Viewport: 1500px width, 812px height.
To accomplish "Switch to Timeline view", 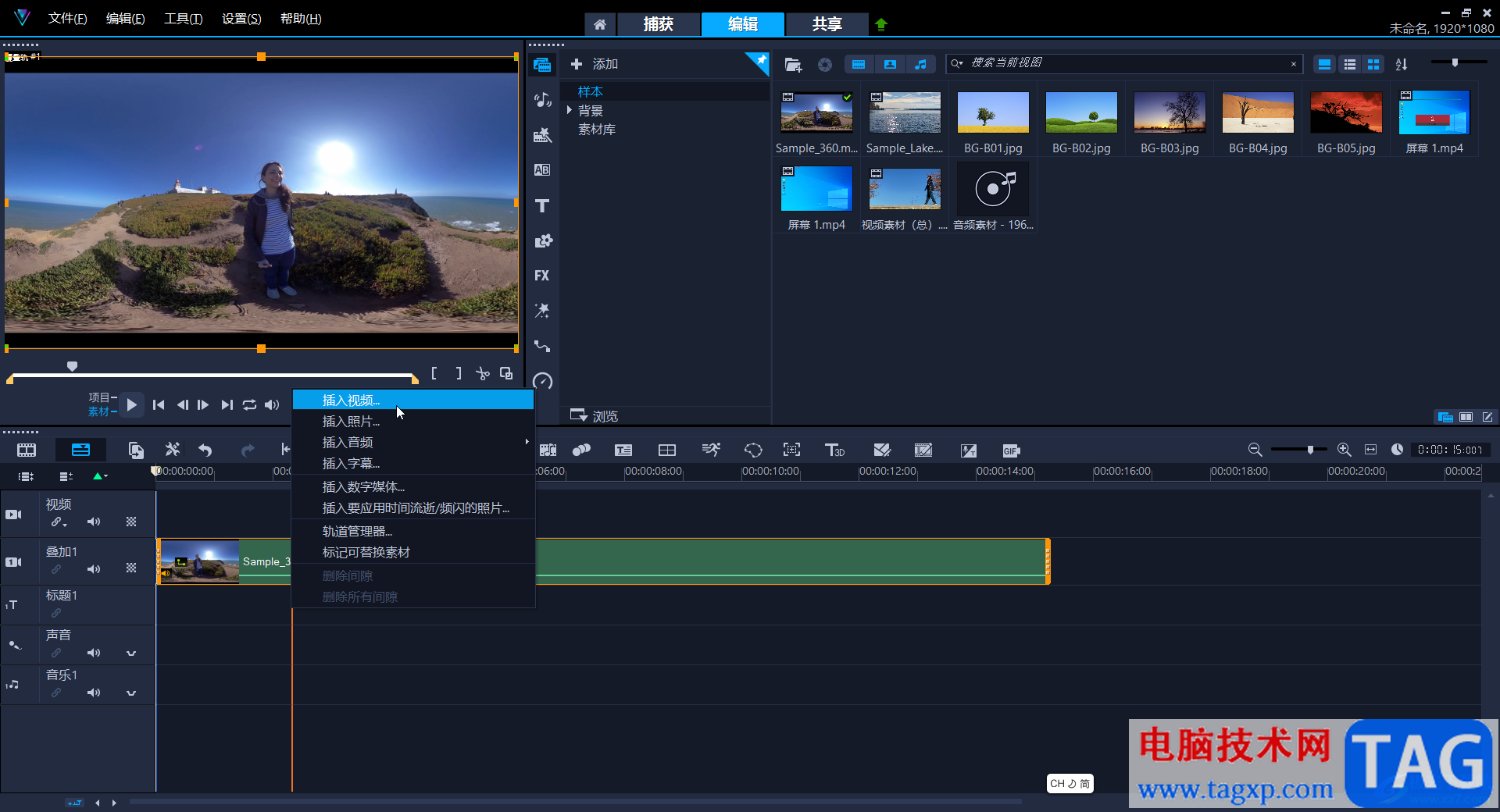I will 80,450.
